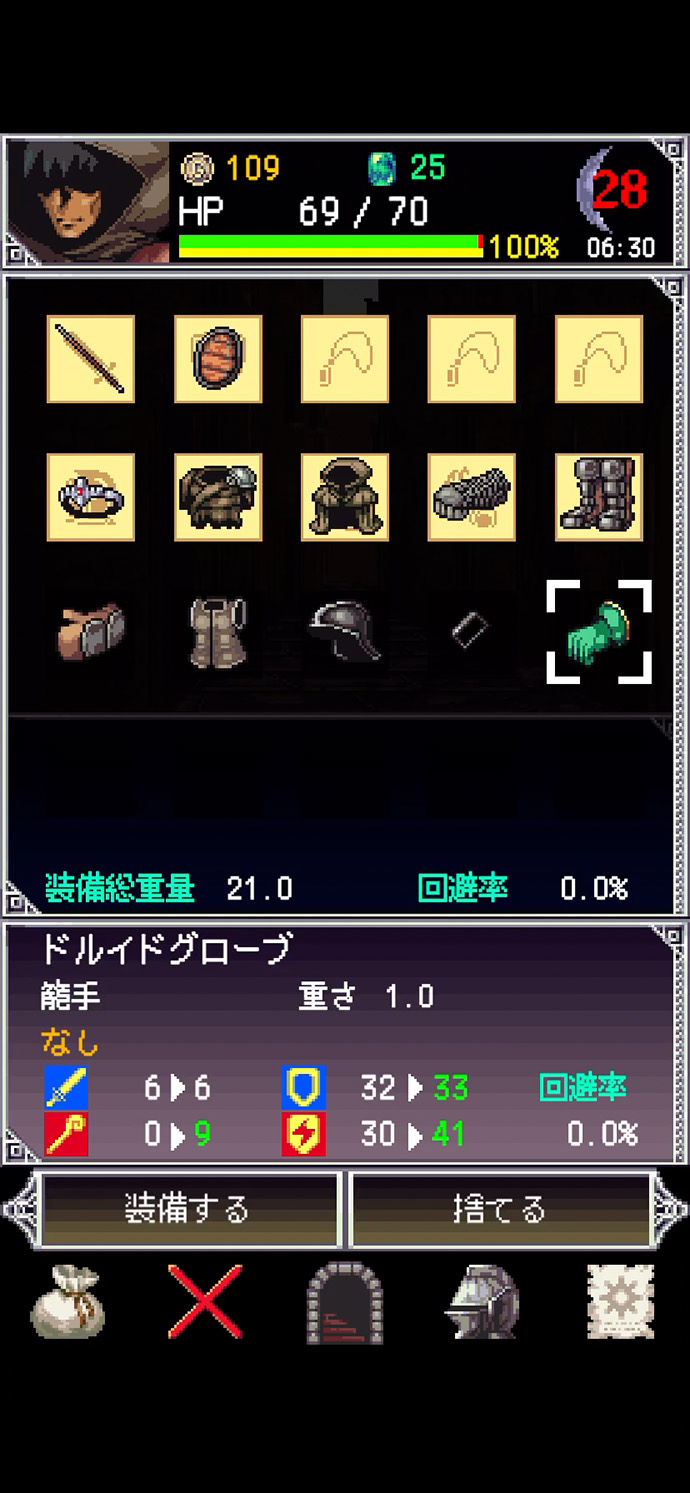Open the dungeon stairway gate tab
Image resolution: width=690 pixels, height=1493 pixels.
pyautogui.click(x=344, y=1301)
